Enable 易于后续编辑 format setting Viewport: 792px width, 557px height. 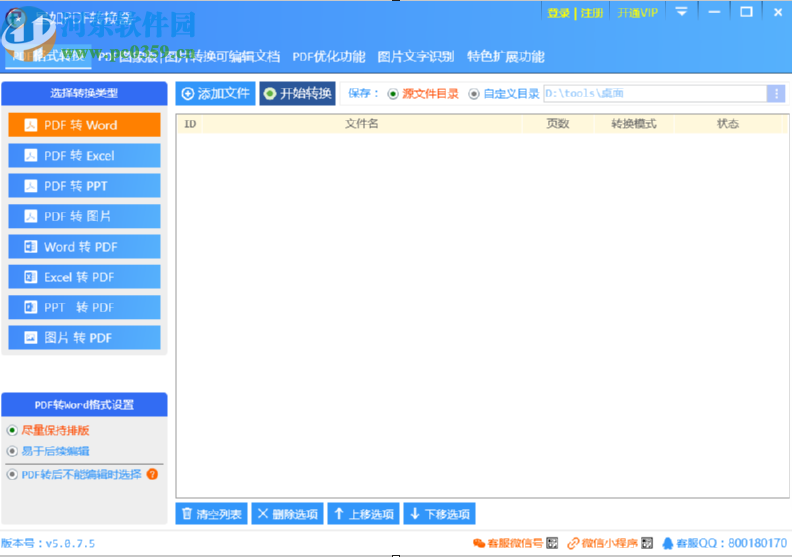tap(12, 451)
